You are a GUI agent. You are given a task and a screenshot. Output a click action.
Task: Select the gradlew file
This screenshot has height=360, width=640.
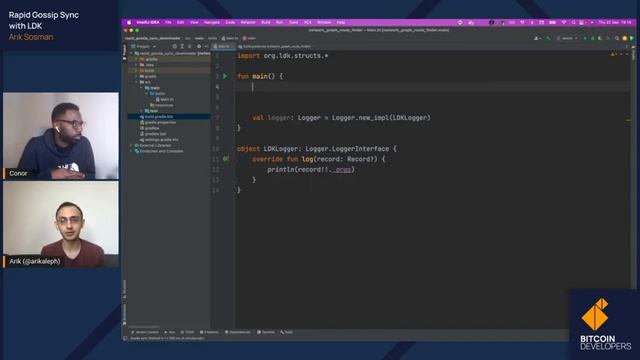tap(150, 128)
